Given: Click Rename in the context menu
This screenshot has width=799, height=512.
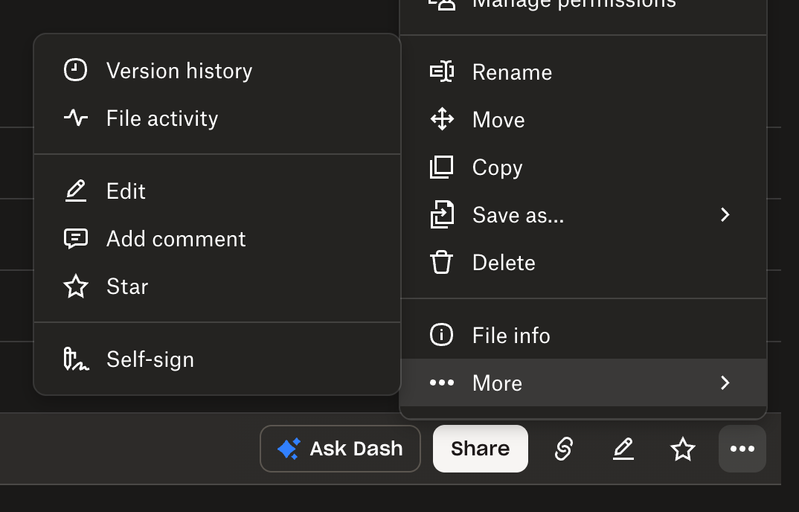Looking at the screenshot, I should [x=512, y=72].
